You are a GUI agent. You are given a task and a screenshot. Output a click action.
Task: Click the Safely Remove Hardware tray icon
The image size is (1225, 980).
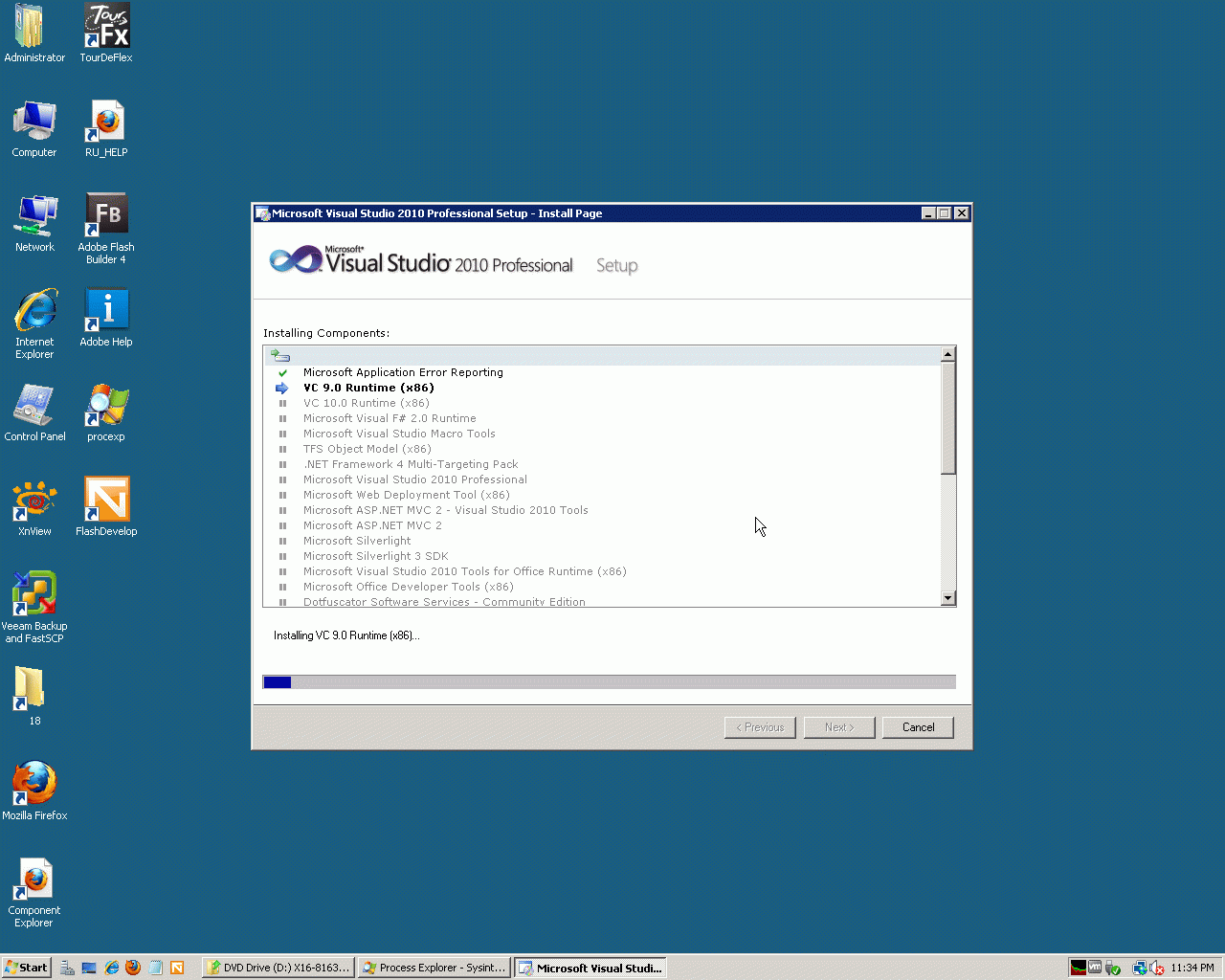coord(1113,968)
